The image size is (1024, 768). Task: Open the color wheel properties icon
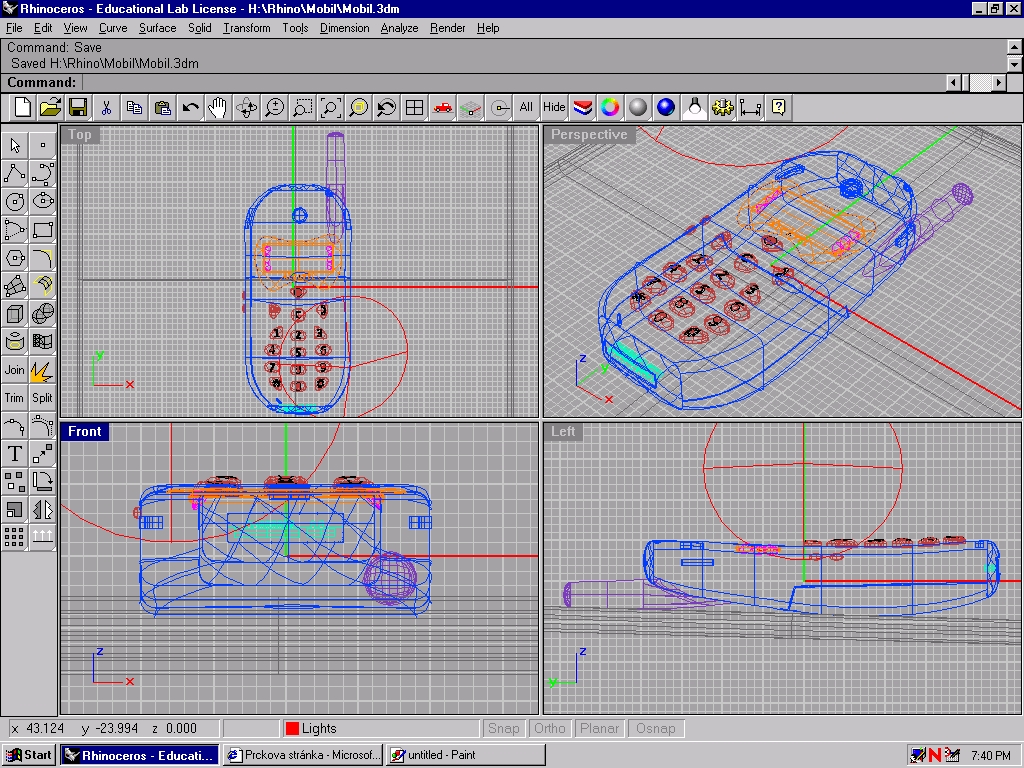click(x=610, y=108)
